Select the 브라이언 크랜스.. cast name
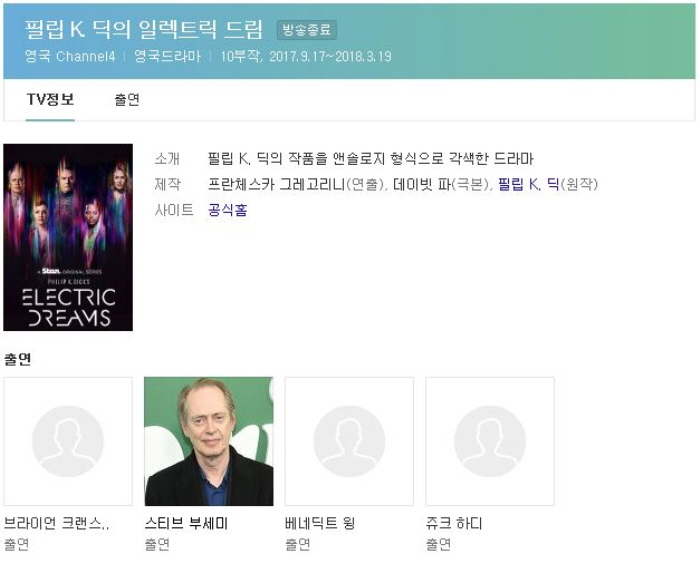 click(x=56, y=523)
